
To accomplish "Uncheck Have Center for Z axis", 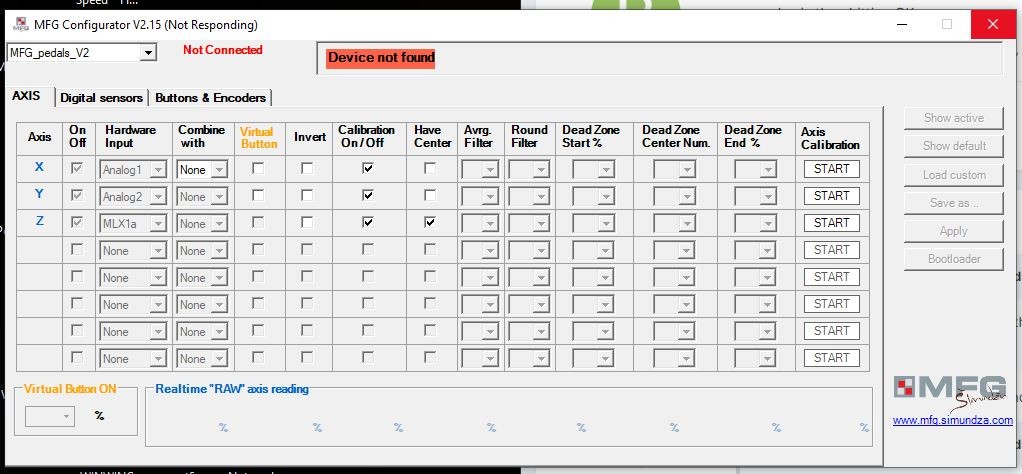I will tap(430, 222).
